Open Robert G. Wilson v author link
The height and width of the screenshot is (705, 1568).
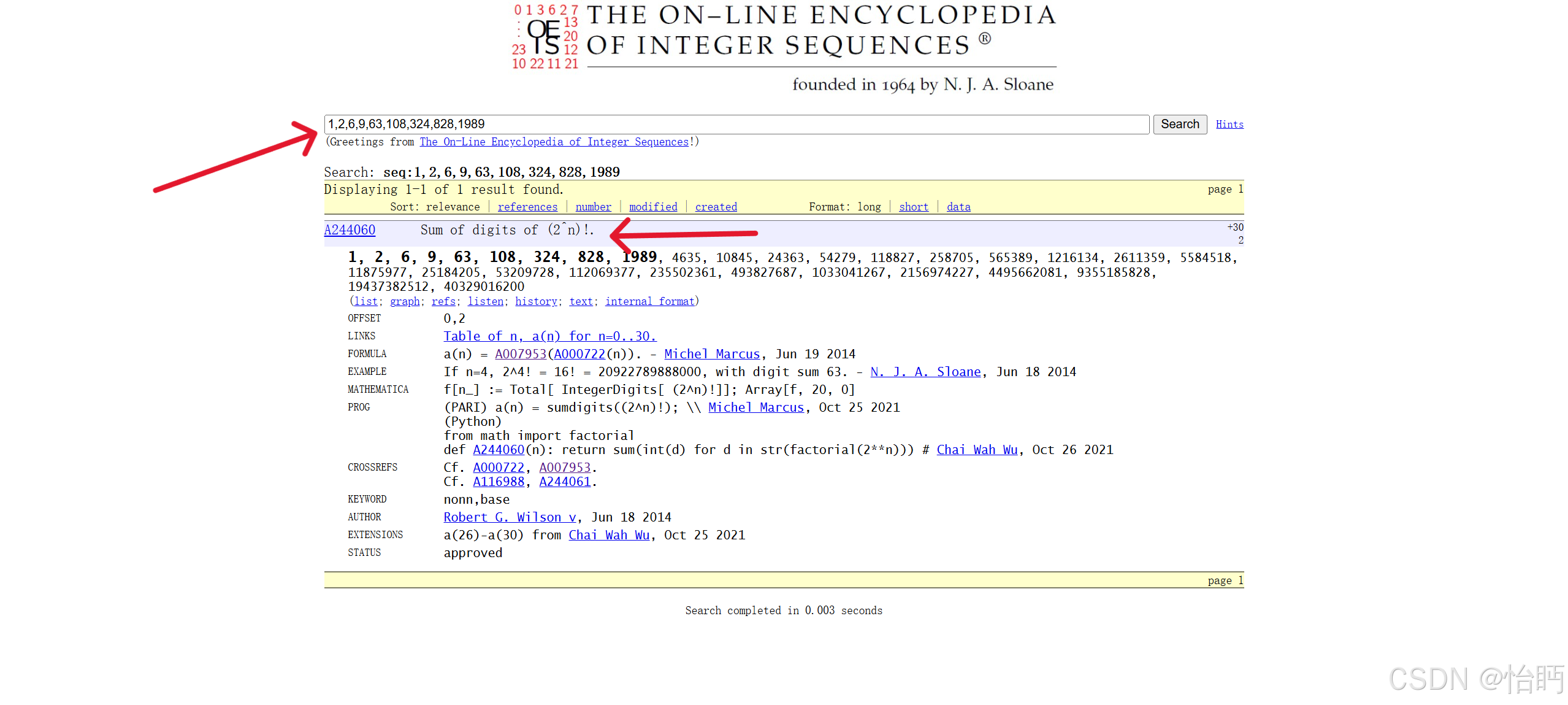point(510,517)
